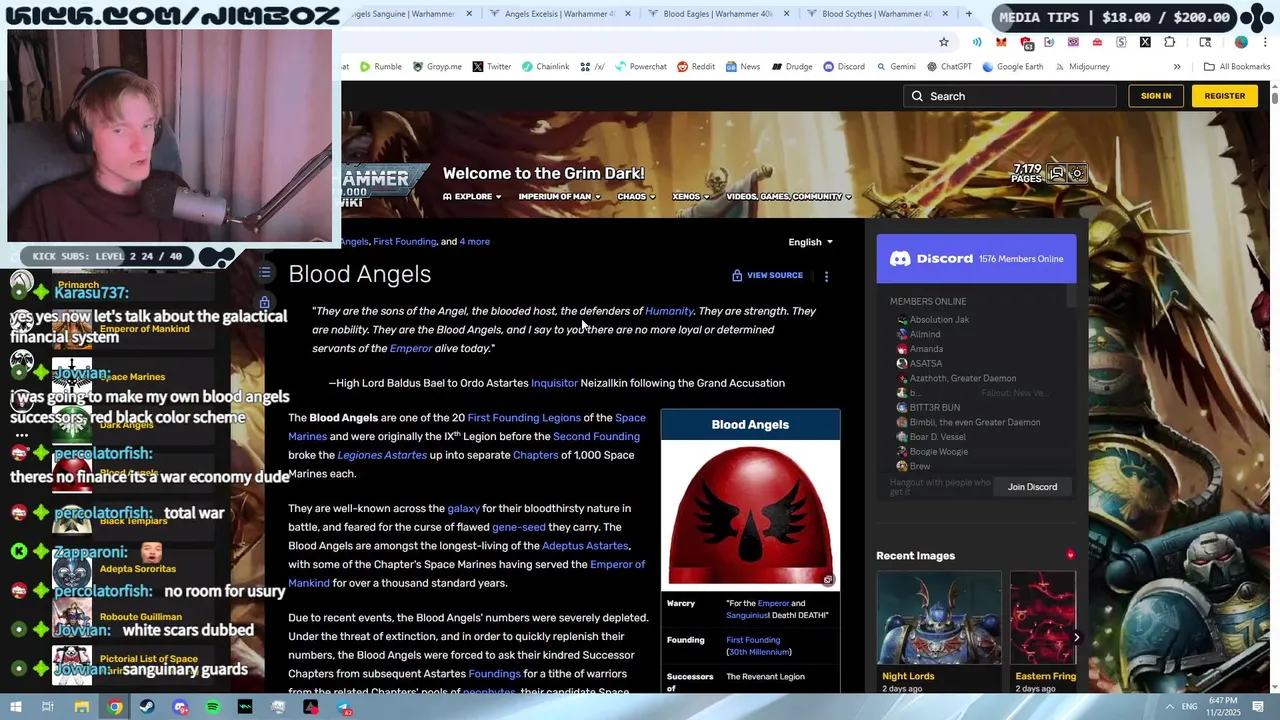Open the Chainlink bookmark
This screenshot has width=1280, height=720.
545,67
